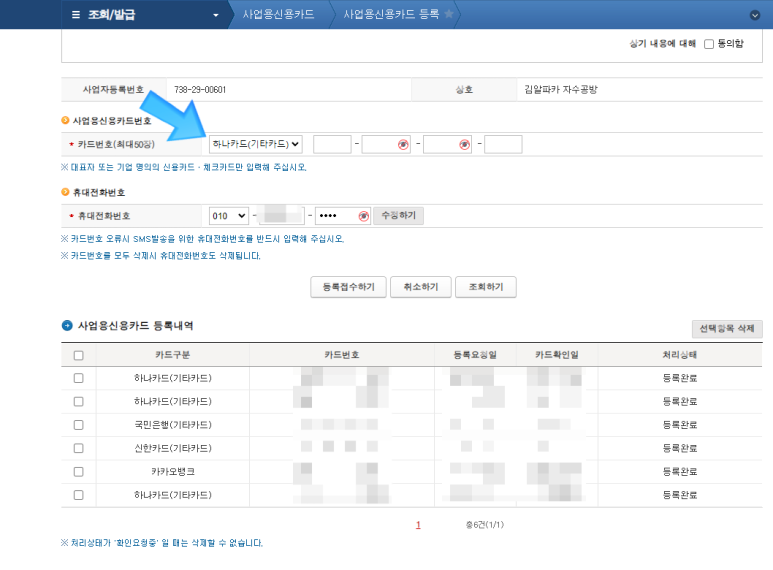Click the 카드번호 column header
773x570 pixels.
(x=342, y=355)
